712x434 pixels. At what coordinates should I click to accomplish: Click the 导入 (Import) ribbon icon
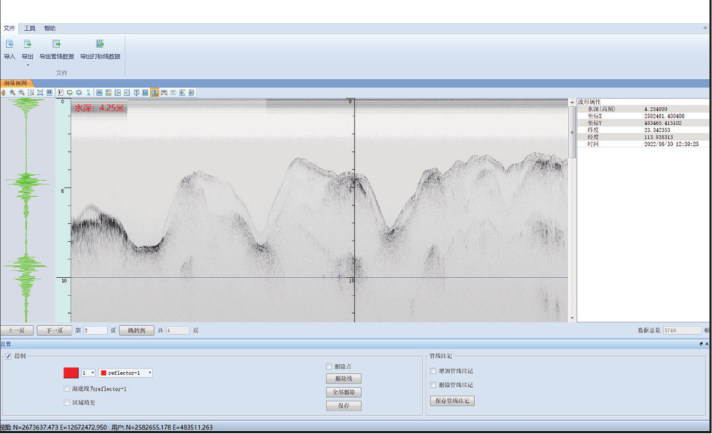point(10,46)
